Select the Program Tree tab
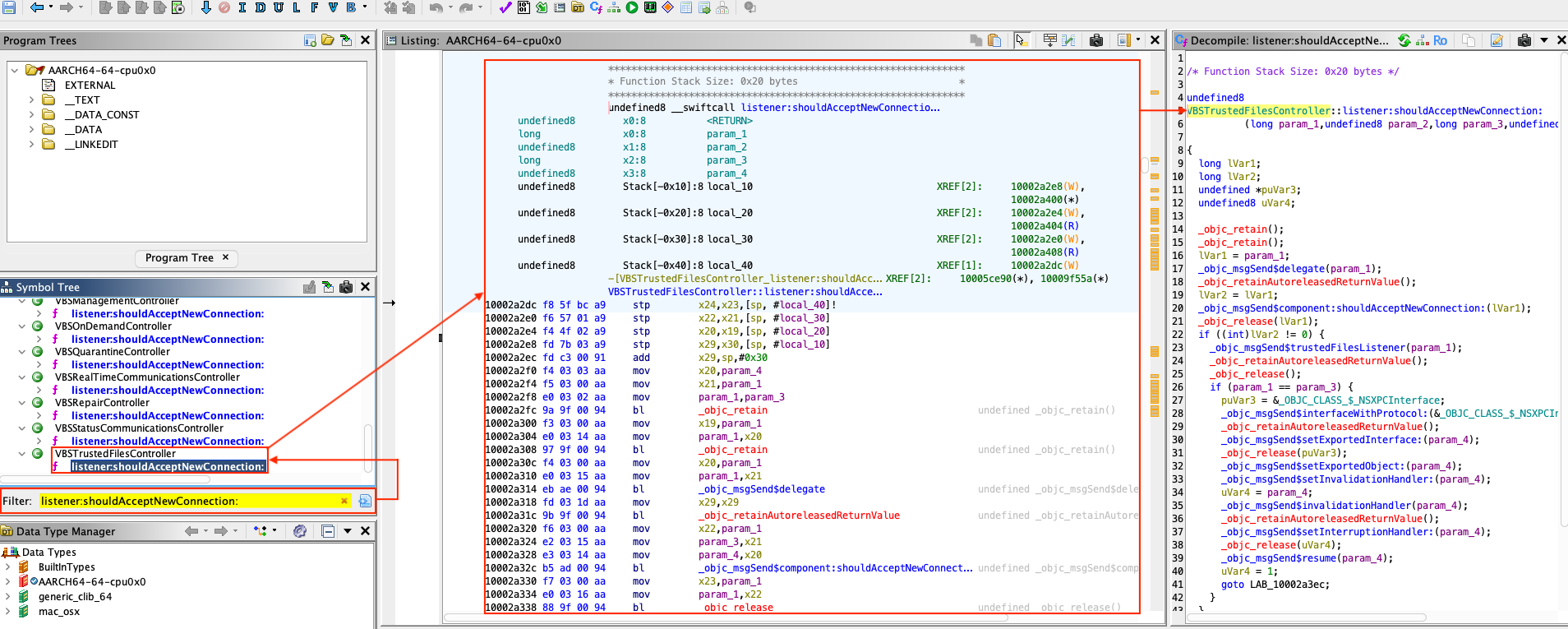The image size is (1568, 629). [179, 258]
